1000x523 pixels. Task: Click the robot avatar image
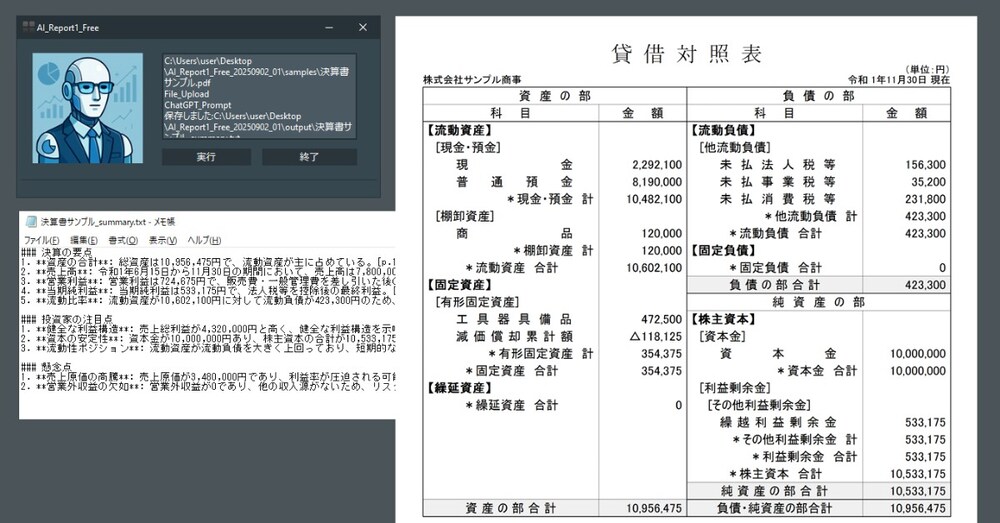pyautogui.click(x=88, y=108)
